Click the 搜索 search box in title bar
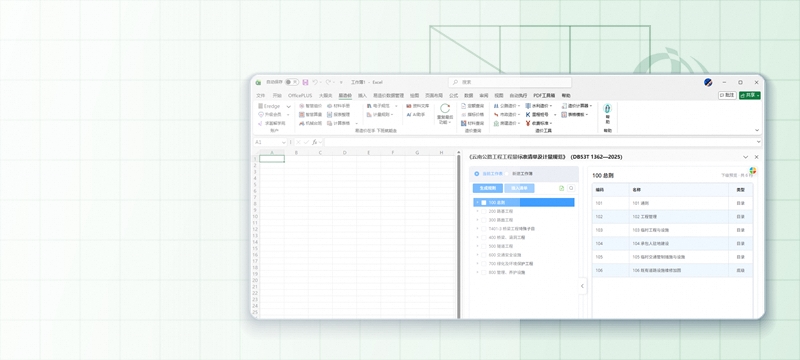This screenshot has width=800, height=360. coord(510,82)
